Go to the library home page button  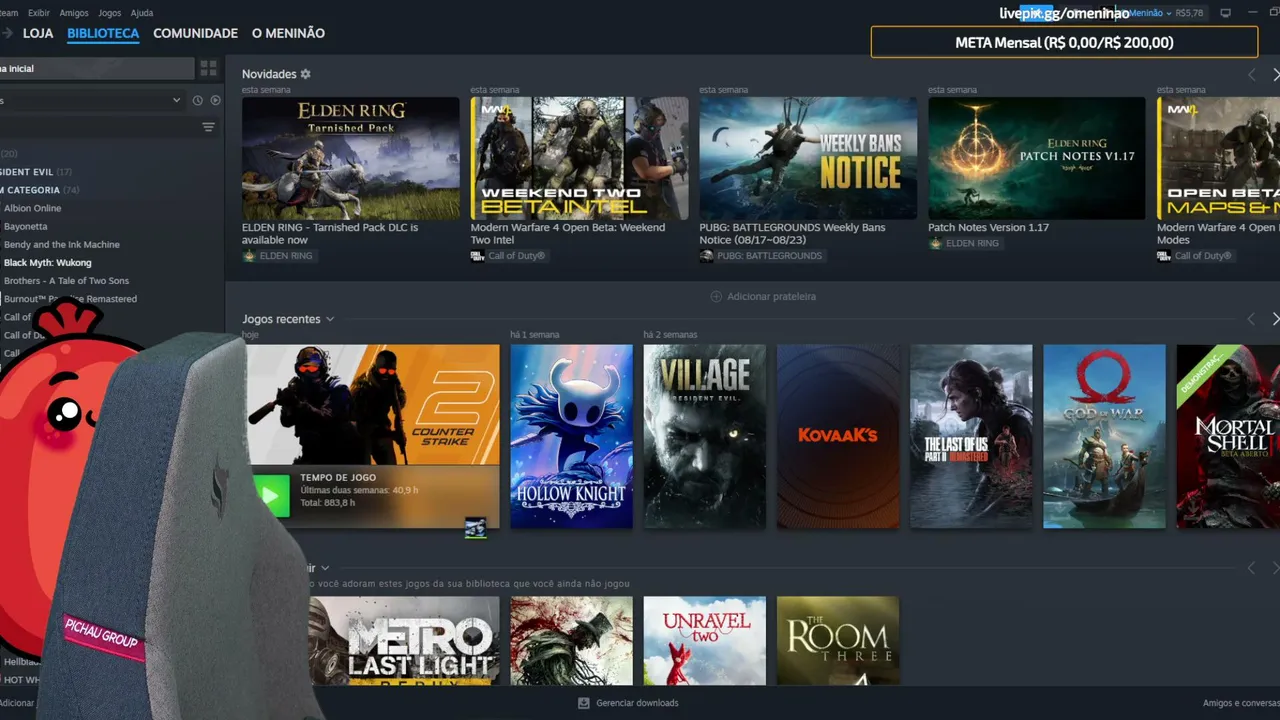tap(97, 68)
